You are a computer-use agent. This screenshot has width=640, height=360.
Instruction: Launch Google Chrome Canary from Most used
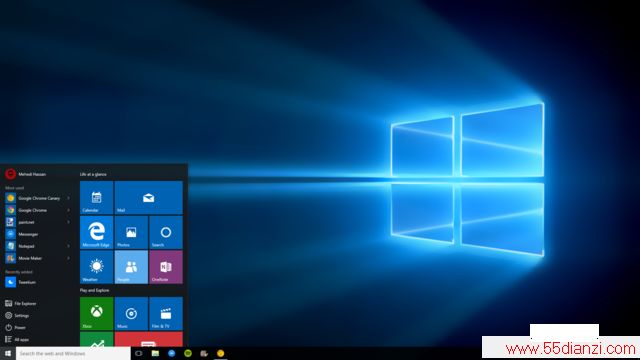(38, 198)
